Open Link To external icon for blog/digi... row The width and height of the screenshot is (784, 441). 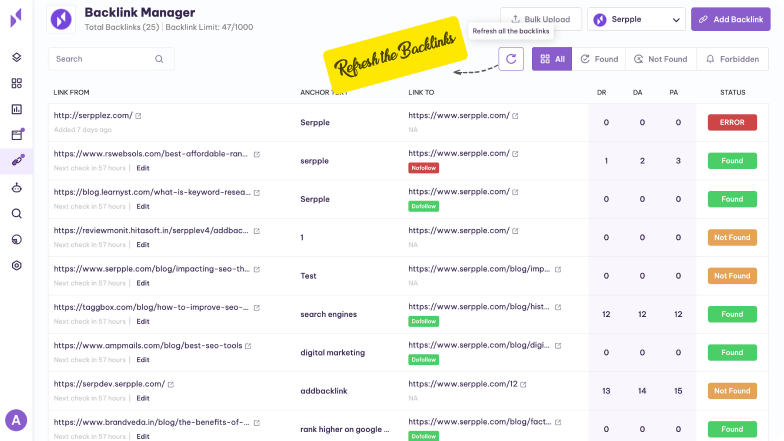[558, 346]
